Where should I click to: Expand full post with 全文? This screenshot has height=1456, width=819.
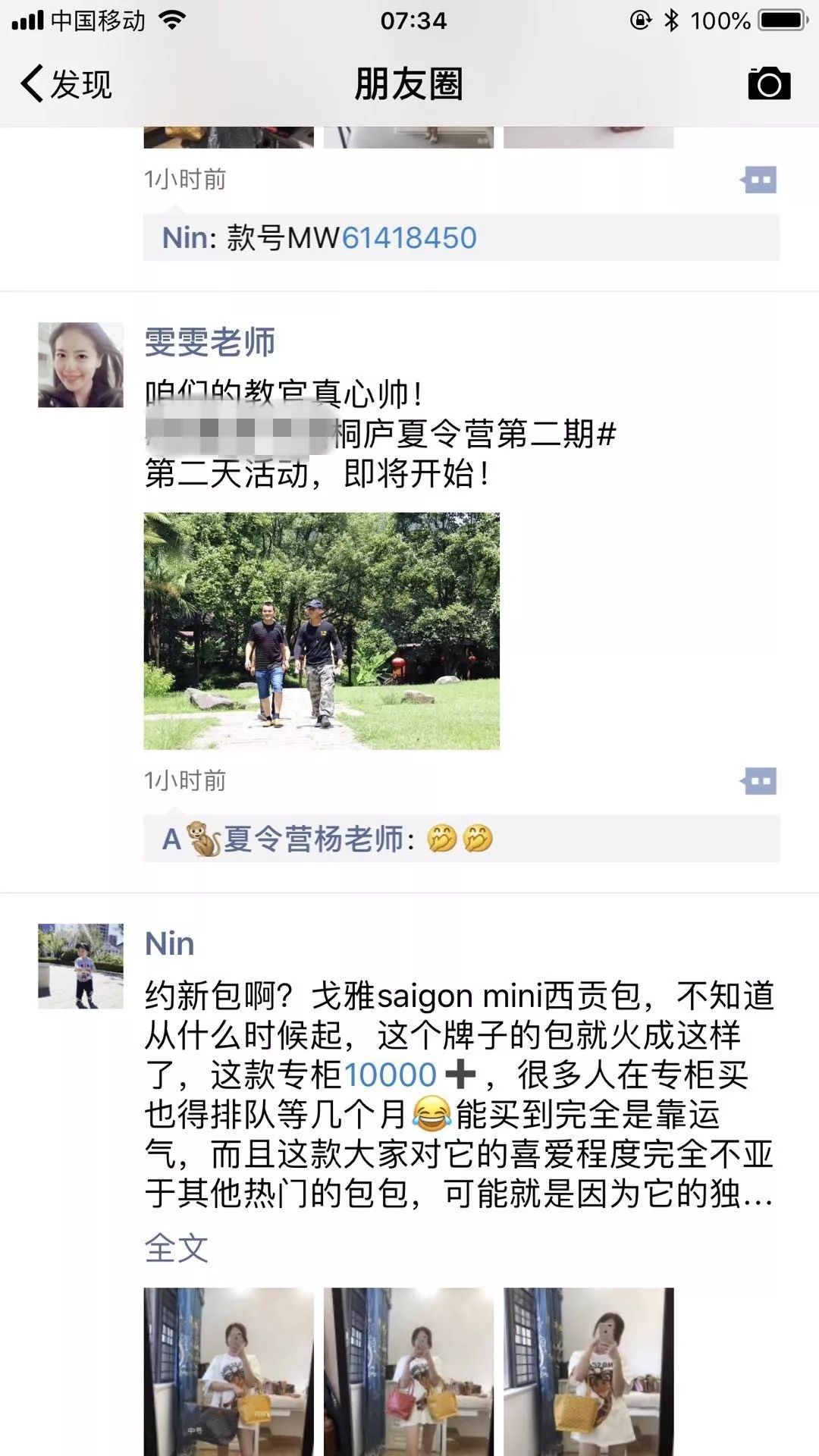tap(176, 1248)
